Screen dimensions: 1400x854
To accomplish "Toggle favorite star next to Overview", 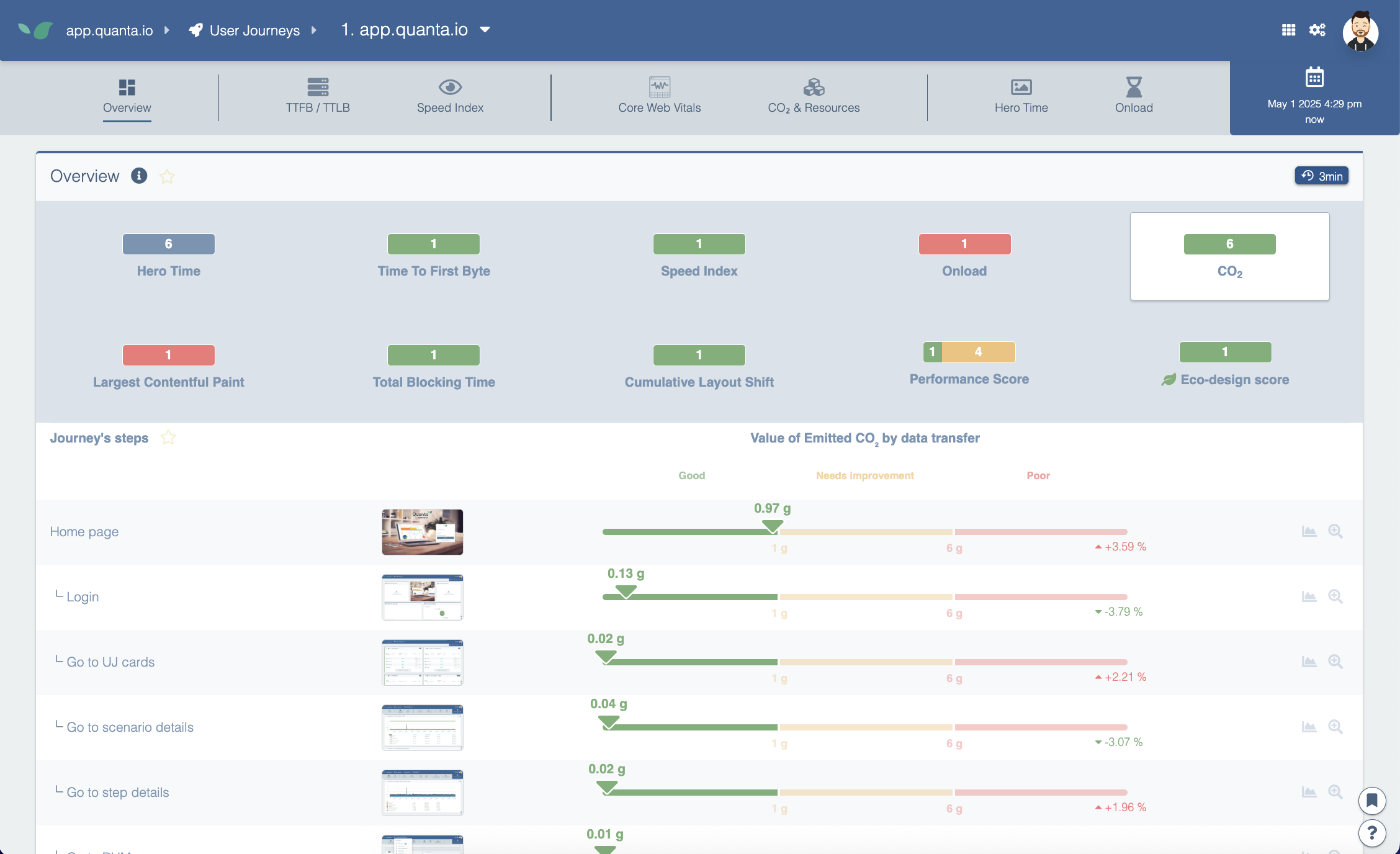I will pyautogui.click(x=167, y=176).
